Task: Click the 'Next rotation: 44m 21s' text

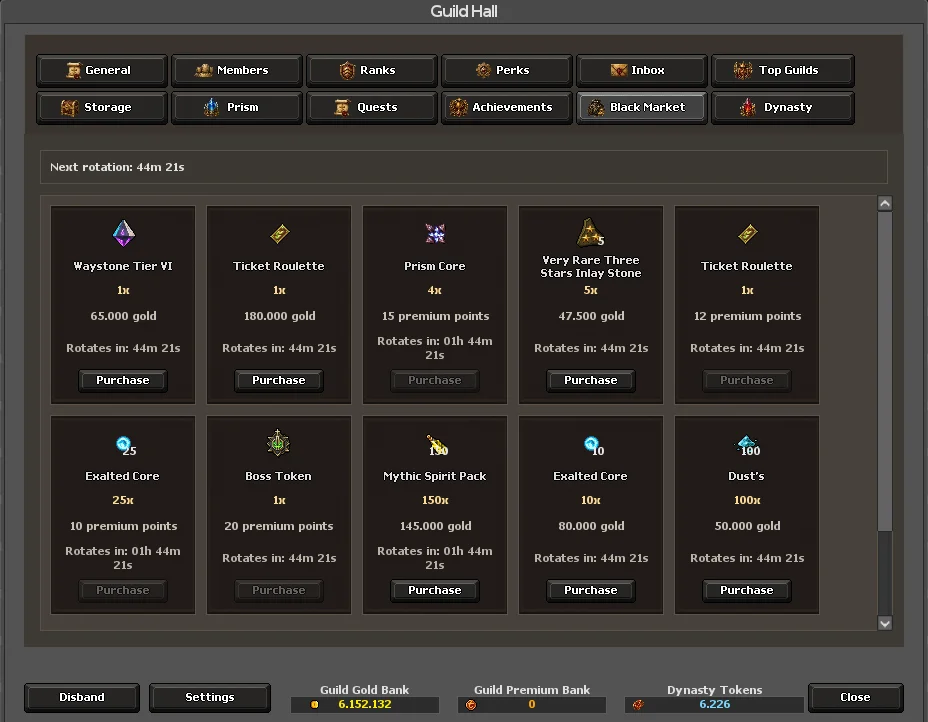Action: (117, 167)
